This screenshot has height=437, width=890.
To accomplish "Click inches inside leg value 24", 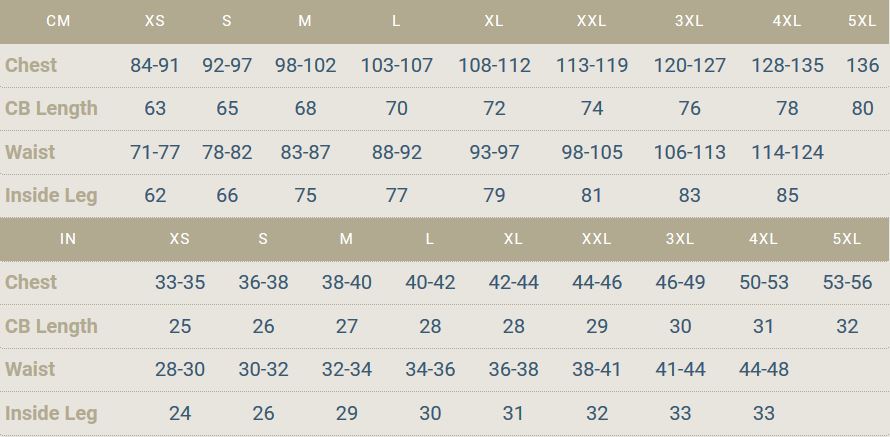I will coord(180,413).
